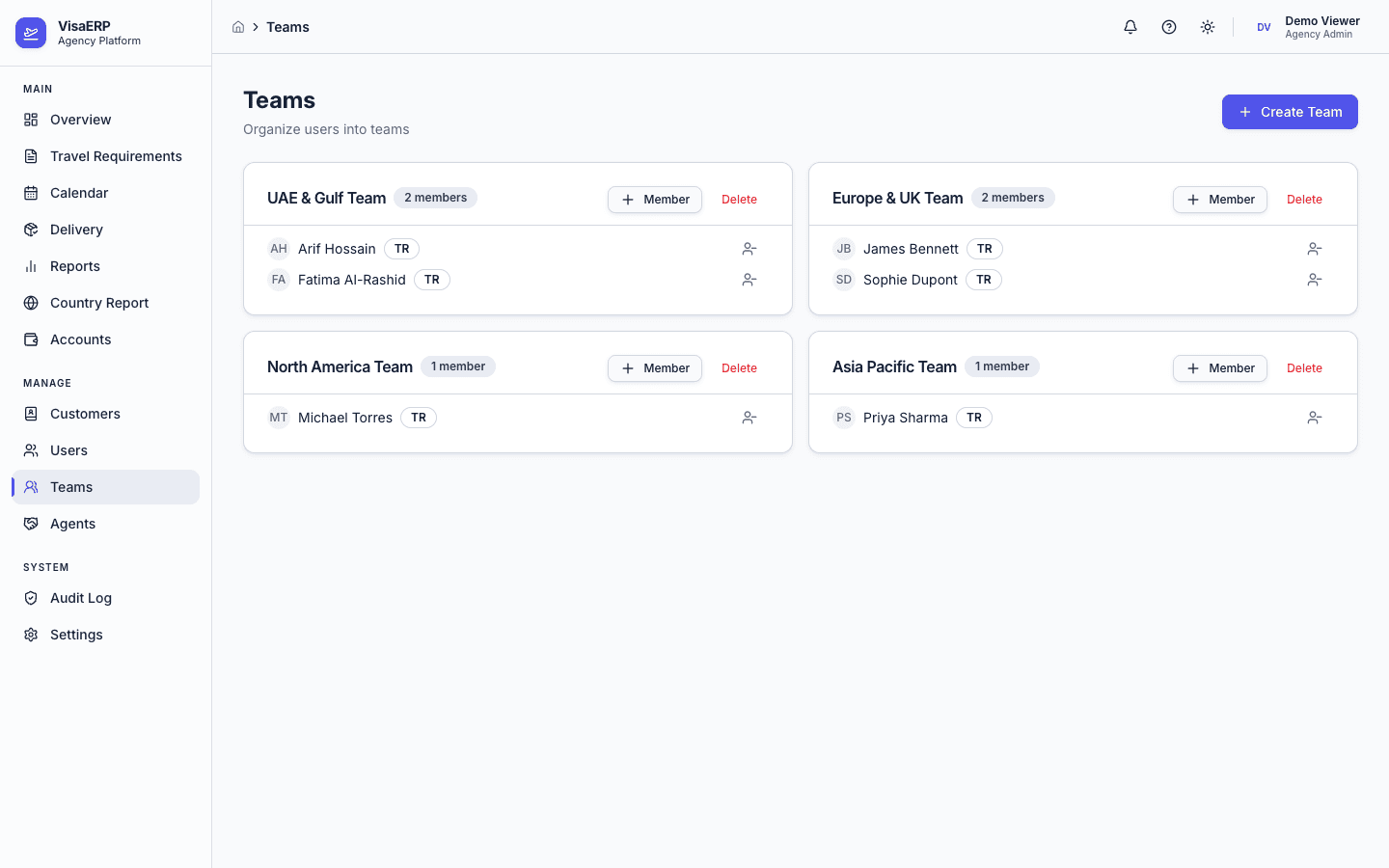Screen dimensions: 1389x868
Task: Select Teams in the sidebar
Action: click(x=71, y=487)
